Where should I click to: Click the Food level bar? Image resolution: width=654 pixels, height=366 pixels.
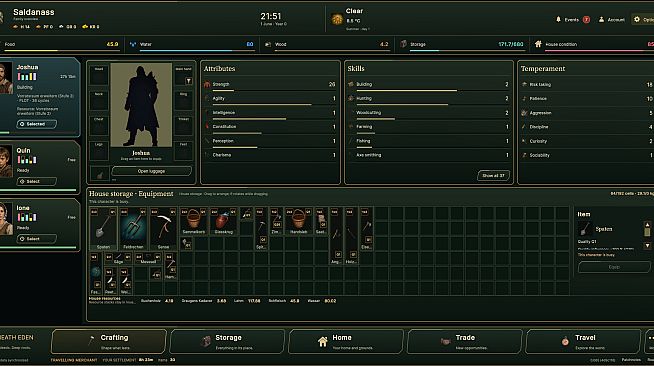[x=61, y=51]
